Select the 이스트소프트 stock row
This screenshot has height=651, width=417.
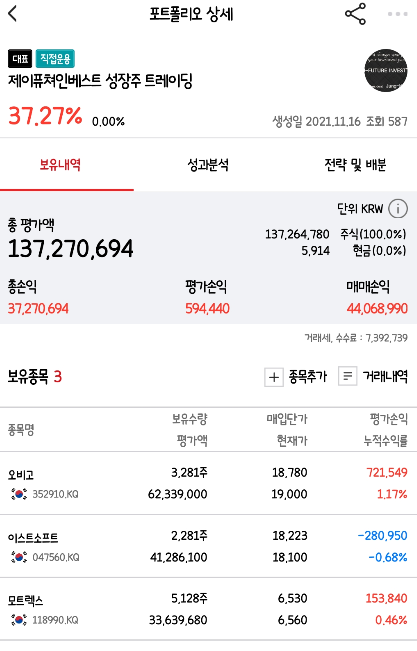click(x=208, y=546)
